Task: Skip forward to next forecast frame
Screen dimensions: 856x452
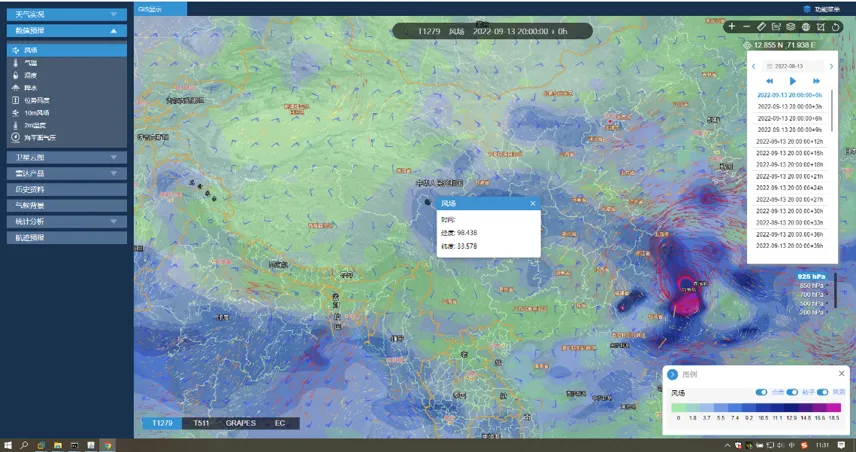Action: [816, 80]
